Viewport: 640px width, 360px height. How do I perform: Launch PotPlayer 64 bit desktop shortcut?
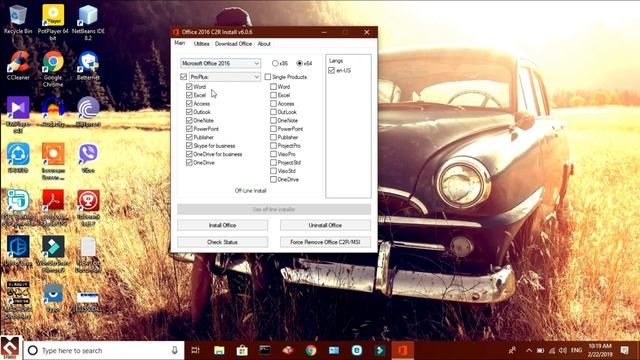(53, 21)
